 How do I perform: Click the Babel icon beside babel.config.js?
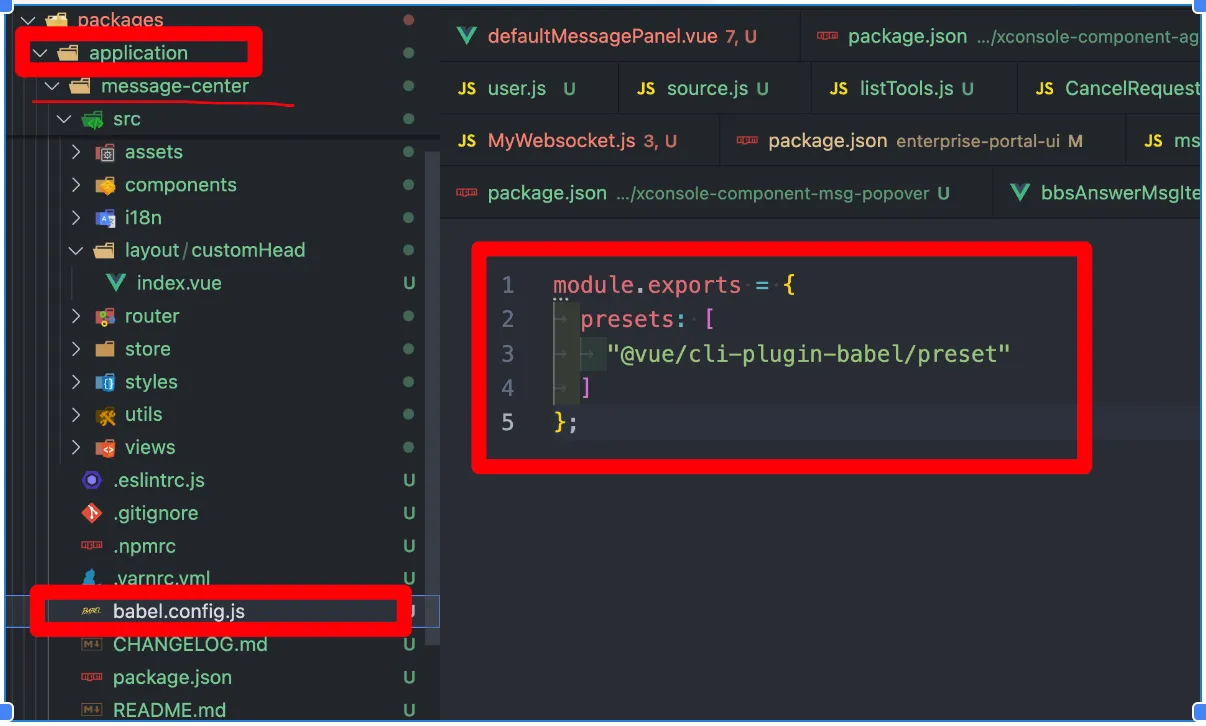pyautogui.click(x=92, y=612)
